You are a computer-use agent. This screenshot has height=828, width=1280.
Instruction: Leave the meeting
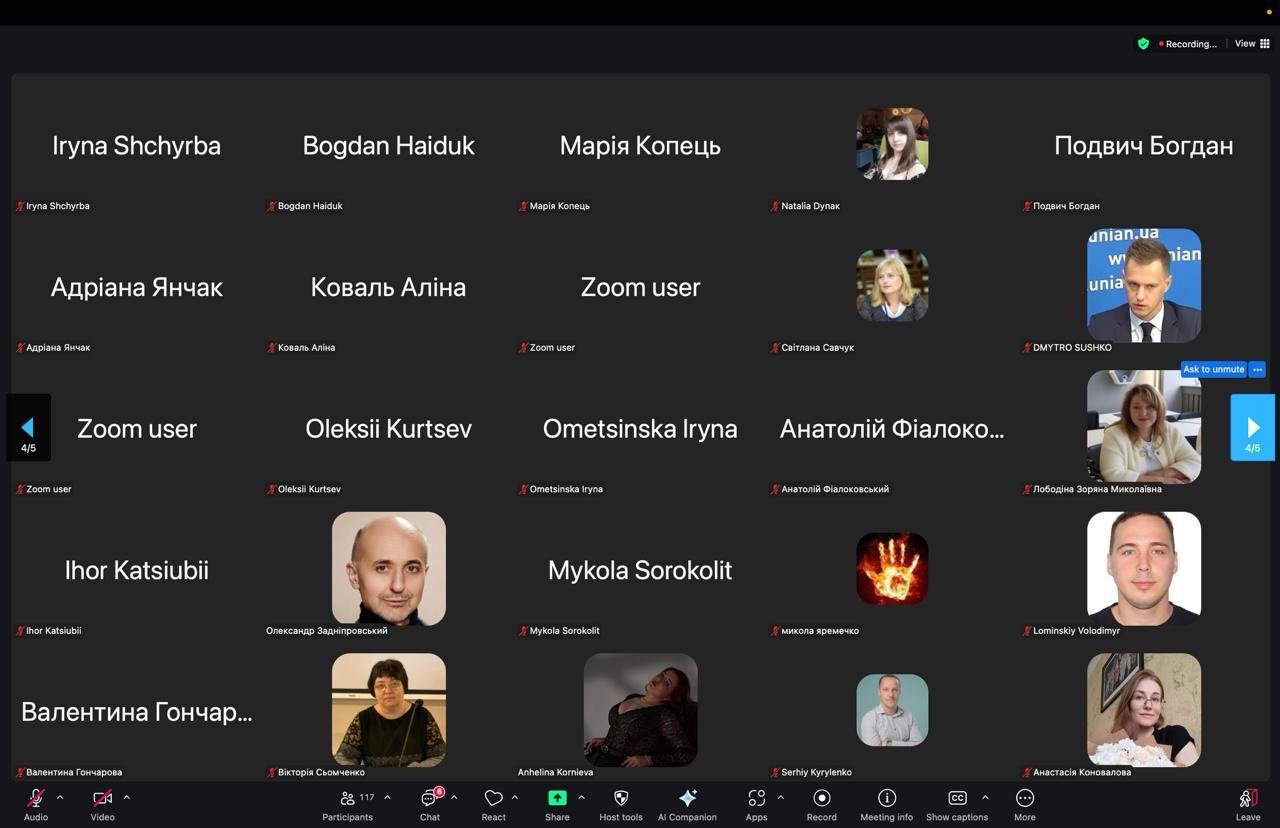[x=1248, y=803]
